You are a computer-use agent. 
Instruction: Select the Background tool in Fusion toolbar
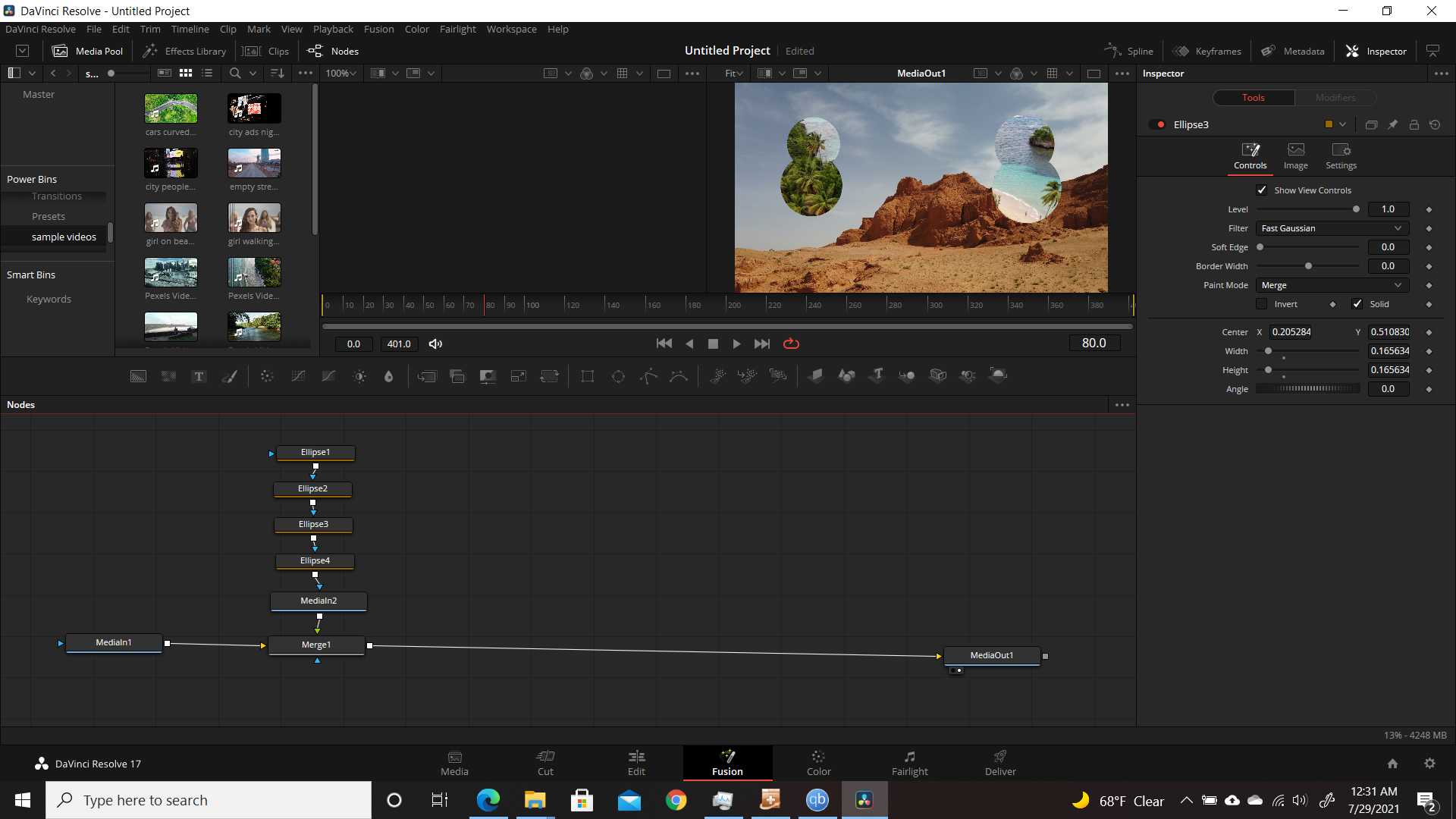[x=138, y=376]
